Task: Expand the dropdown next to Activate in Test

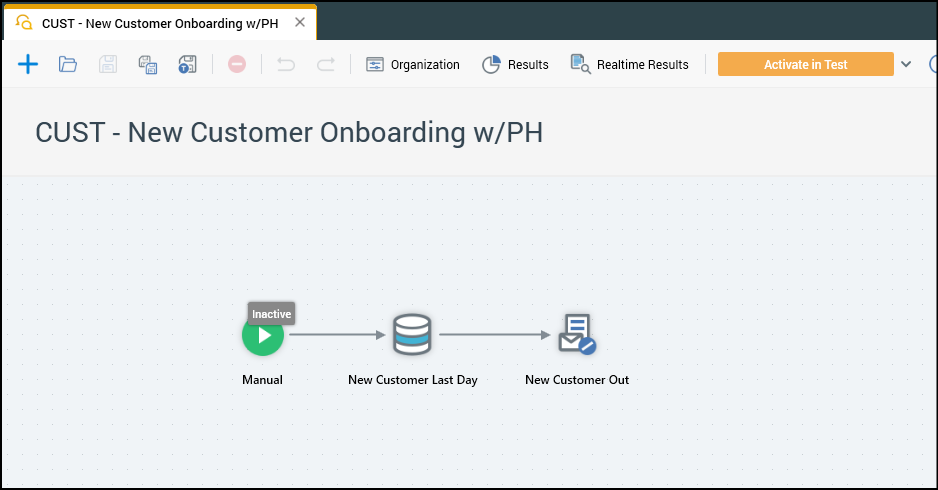Action: (x=906, y=65)
